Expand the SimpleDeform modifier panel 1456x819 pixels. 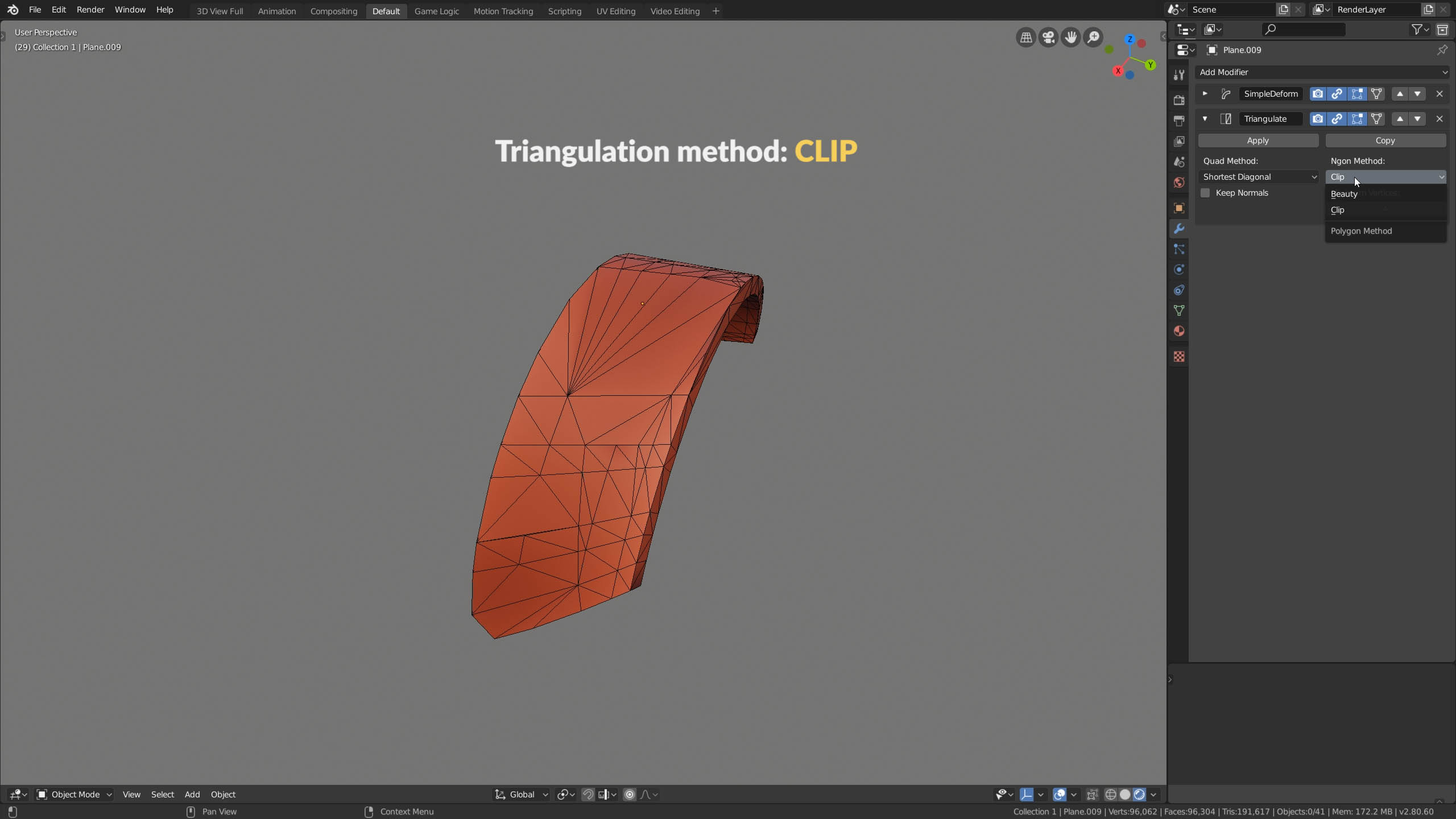(x=1205, y=94)
